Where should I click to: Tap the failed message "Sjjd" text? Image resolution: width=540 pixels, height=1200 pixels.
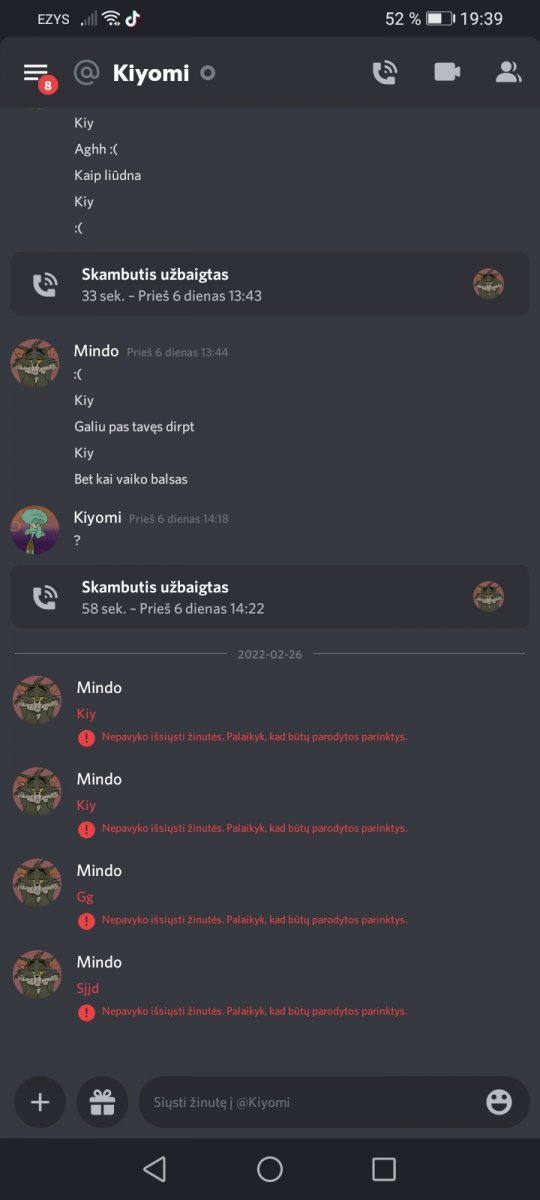click(x=88, y=988)
